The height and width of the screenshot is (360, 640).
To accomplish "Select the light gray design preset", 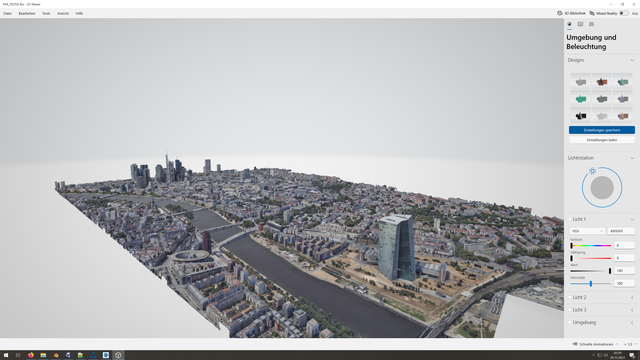I will pos(580,82).
